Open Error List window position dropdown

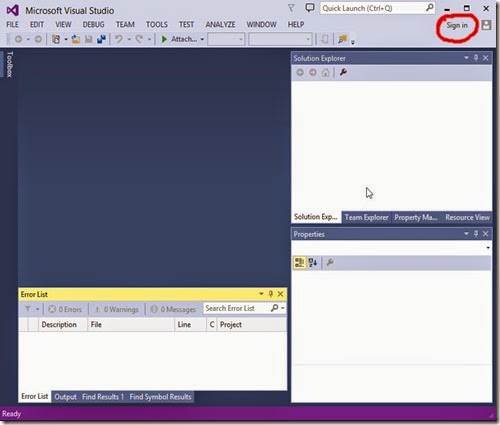coord(261,294)
